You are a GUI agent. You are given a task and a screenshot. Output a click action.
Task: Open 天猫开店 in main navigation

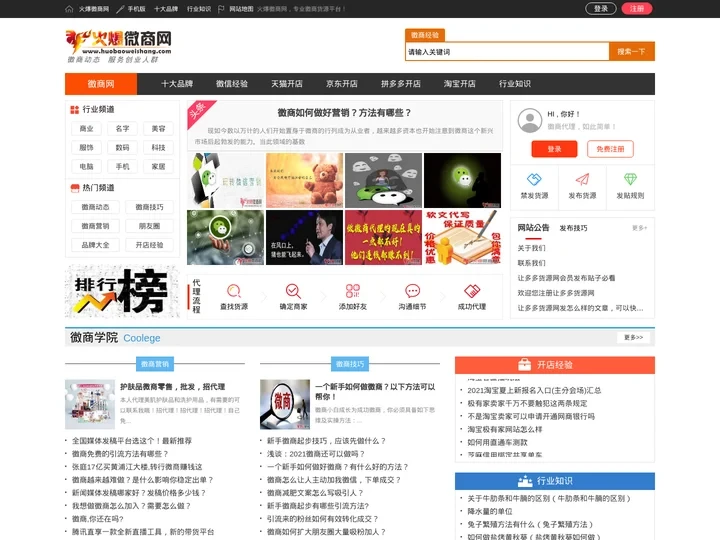(x=287, y=84)
